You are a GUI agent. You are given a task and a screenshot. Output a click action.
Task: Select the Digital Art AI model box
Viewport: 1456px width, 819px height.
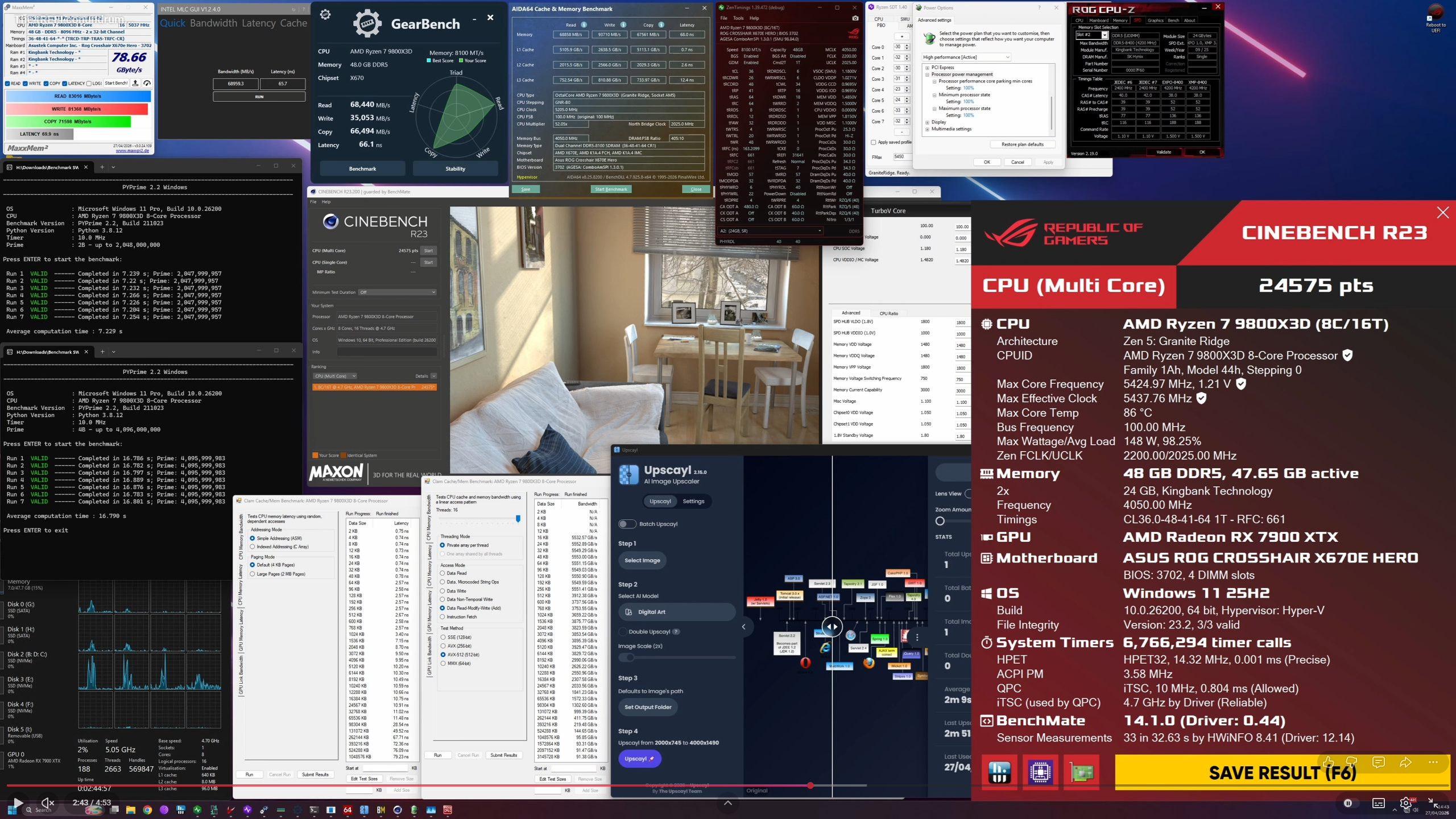pyautogui.click(x=677, y=612)
